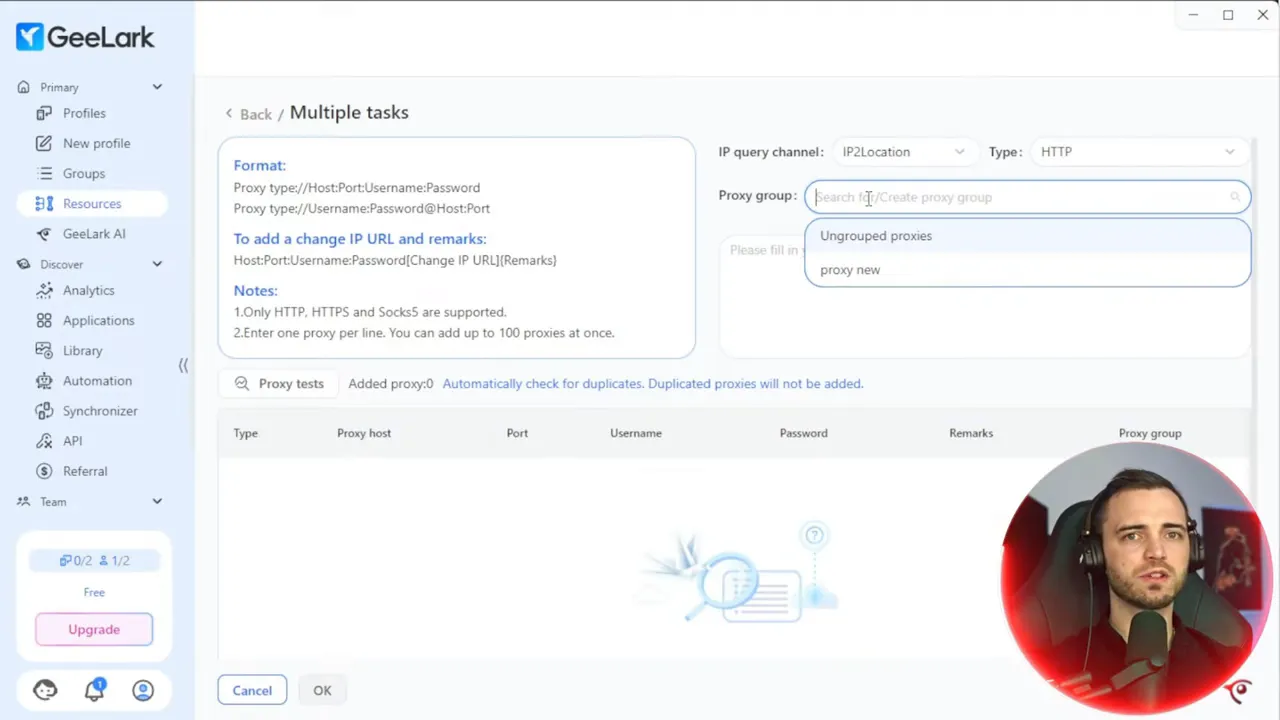The image size is (1280, 720).
Task: Open the API section
Action: point(72,440)
